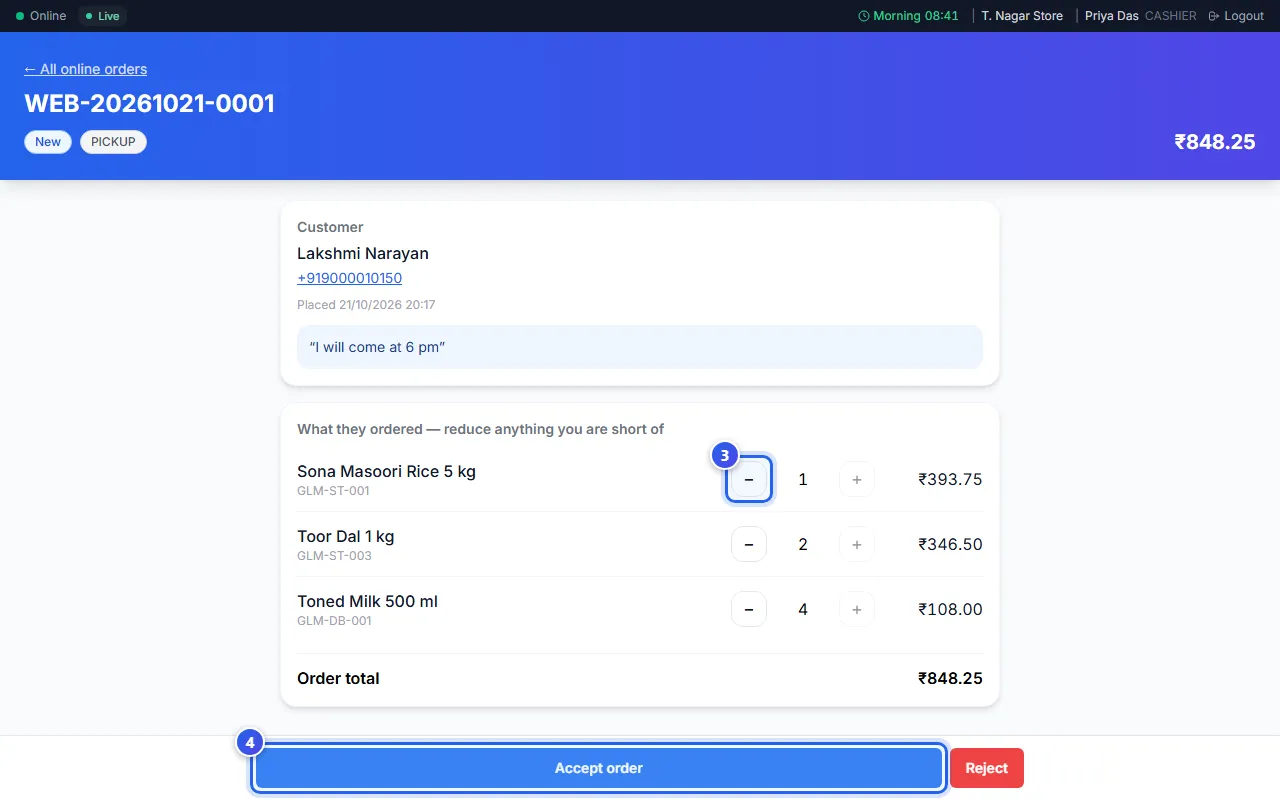Select customer name Lakshmi Narayan
The width and height of the screenshot is (1280, 800).
tap(363, 254)
